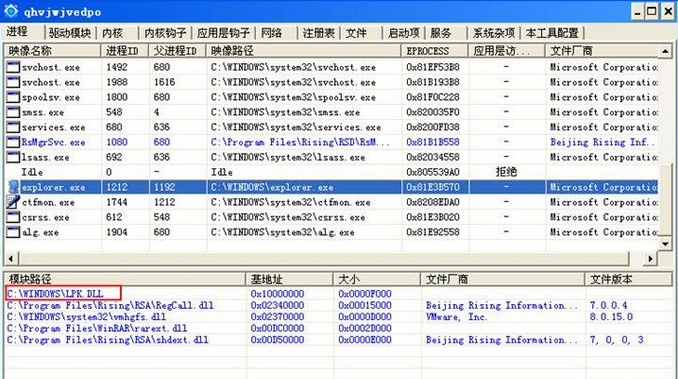Image resolution: width=678 pixels, height=379 pixels.
Task: Sort by 基地址 column header
Action: (x=289, y=279)
